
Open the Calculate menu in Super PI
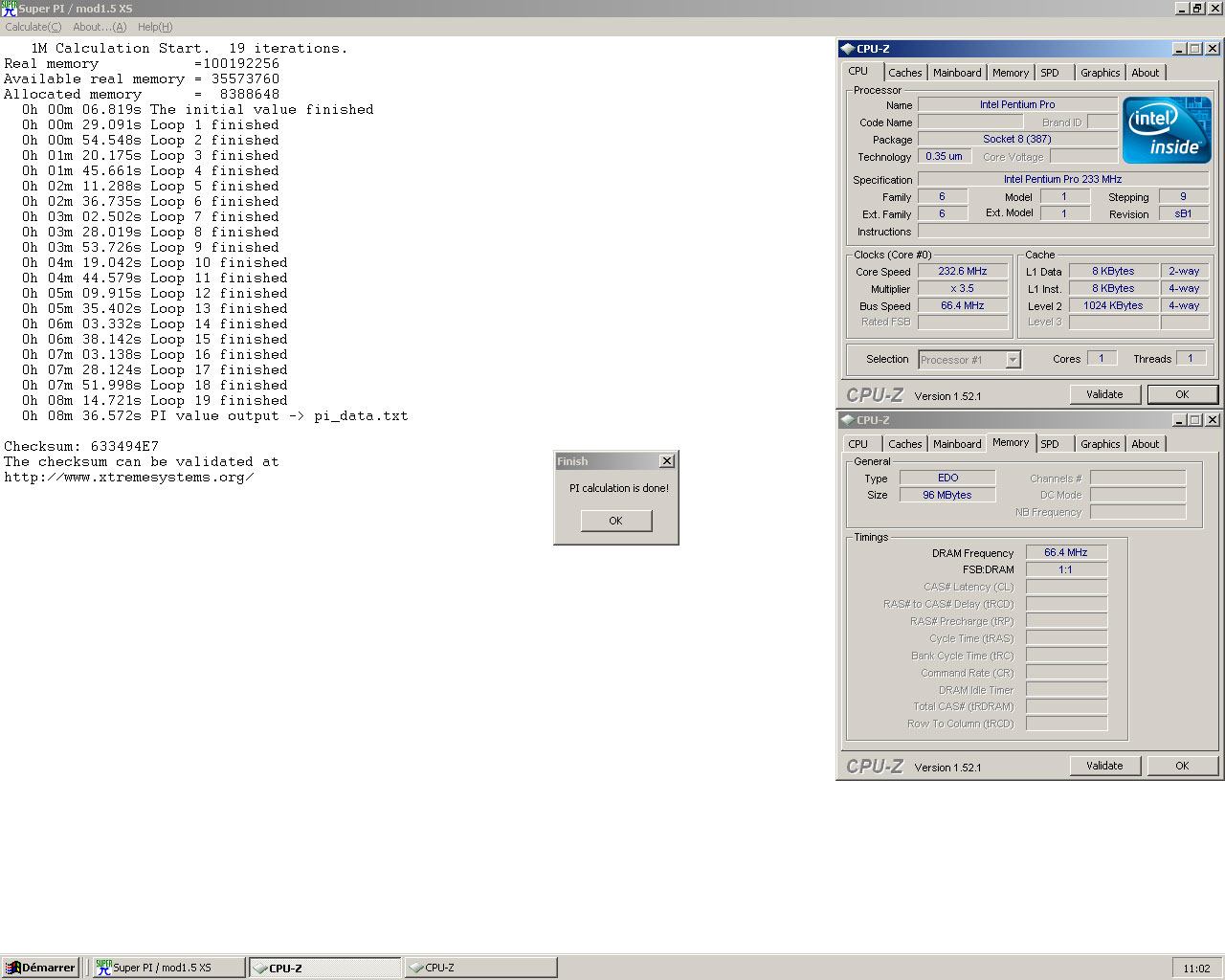(x=33, y=27)
